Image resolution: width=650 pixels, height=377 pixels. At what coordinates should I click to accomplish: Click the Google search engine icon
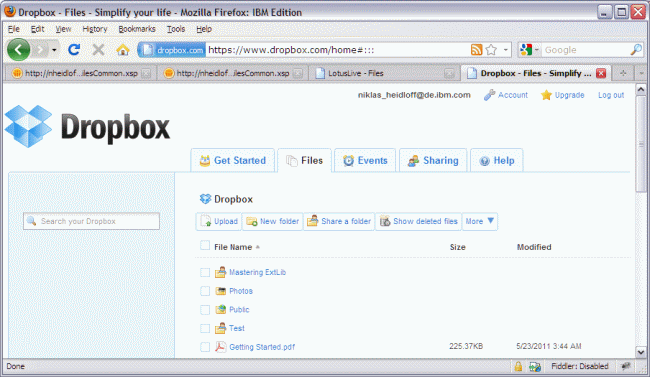(526, 50)
